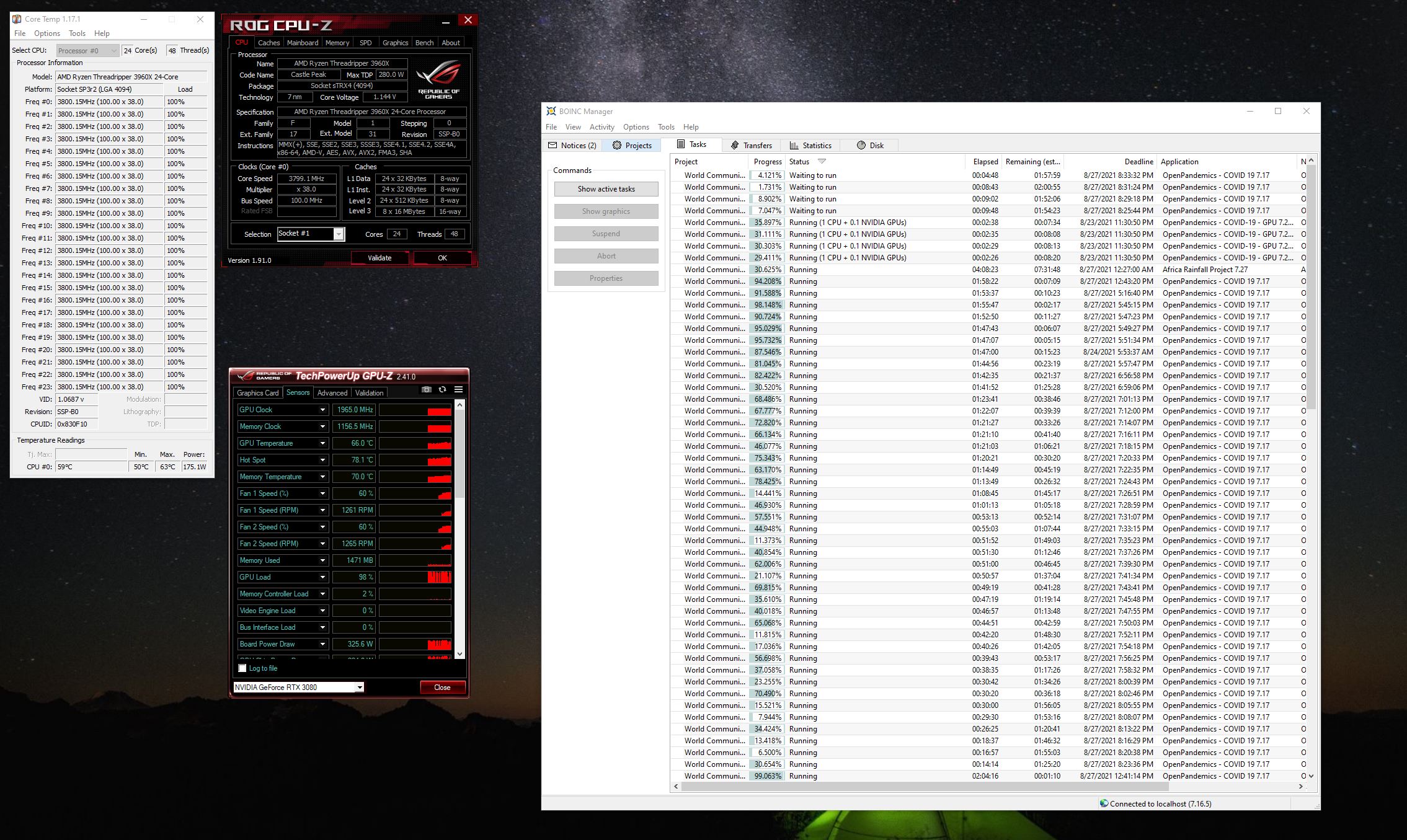The image size is (1407, 840).
Task: Open BOINC Statistics tab
Action: coord(810,145)
